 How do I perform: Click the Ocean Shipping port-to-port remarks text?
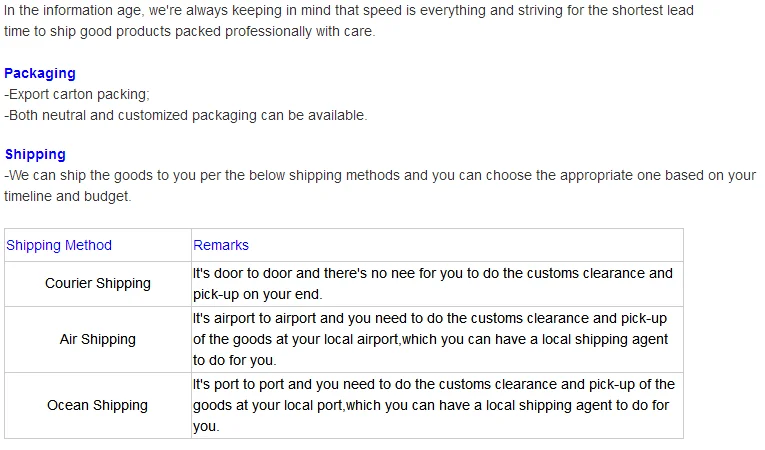pyautogui.click(x=433, y=385)
